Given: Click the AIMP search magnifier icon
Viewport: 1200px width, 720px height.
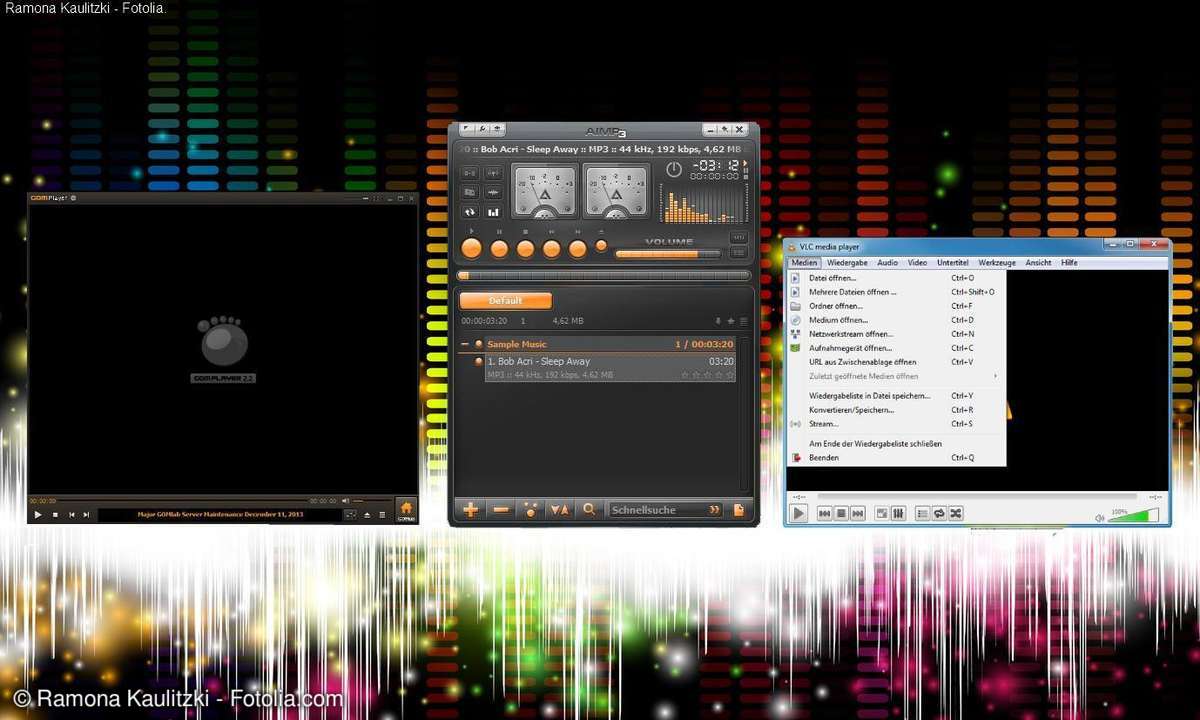Looking at the screenshot, I should pos(590,509).
